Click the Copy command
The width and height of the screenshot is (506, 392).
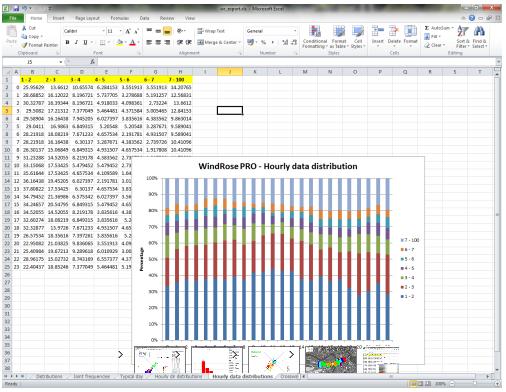point(33,37)
